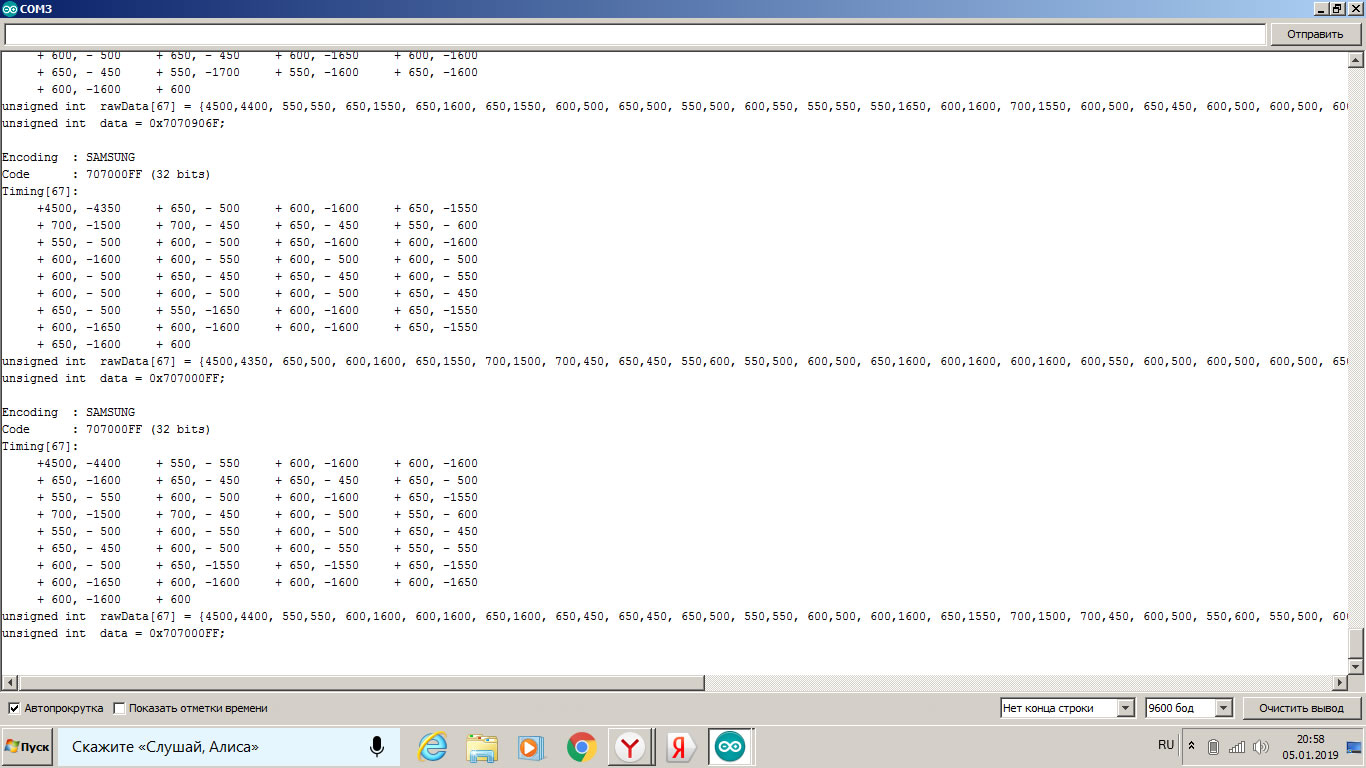Launch Internet Explorer from the taskbar
The image size is (1366, 768).
(x=432, y=747)
